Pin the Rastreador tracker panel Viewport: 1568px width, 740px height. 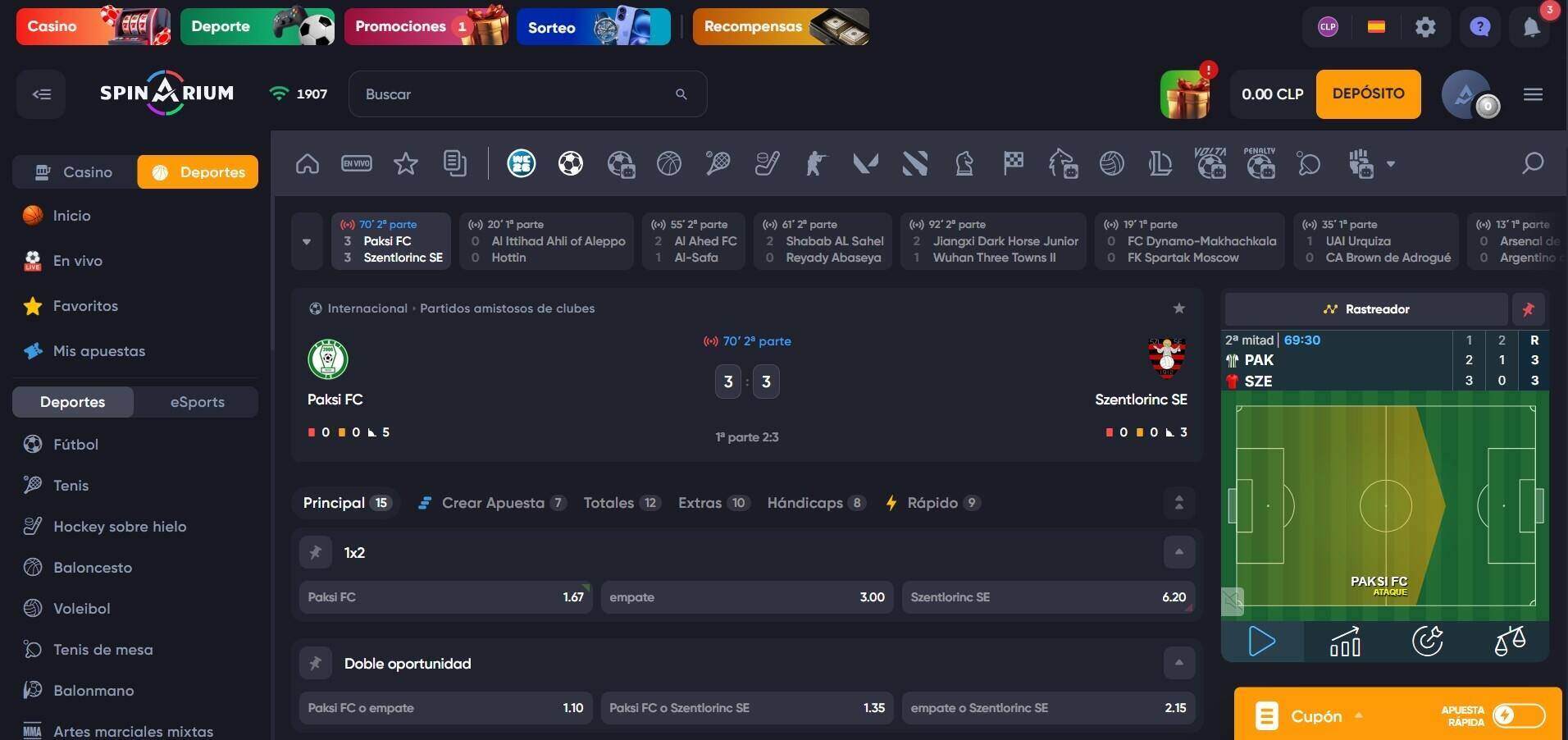point(1528,309)
